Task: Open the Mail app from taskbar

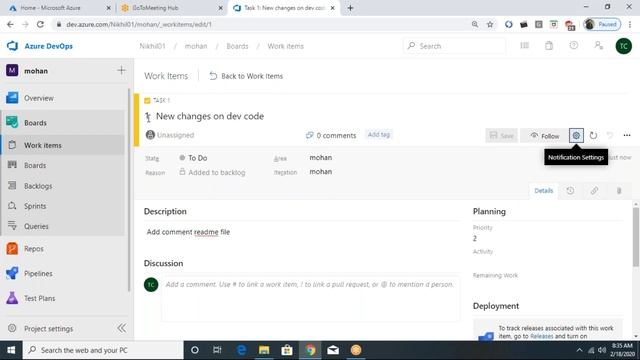Action: click(x=333, y=350)
